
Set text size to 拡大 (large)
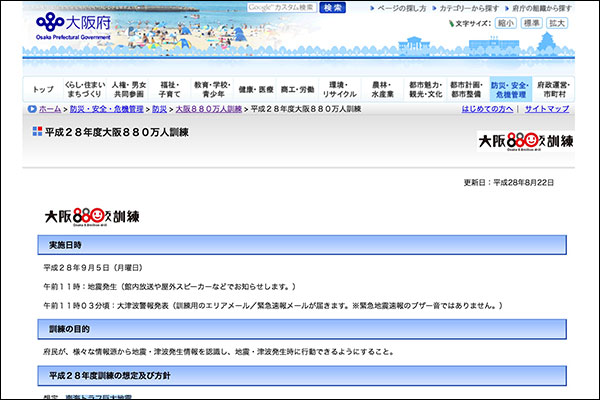point(557,23)
